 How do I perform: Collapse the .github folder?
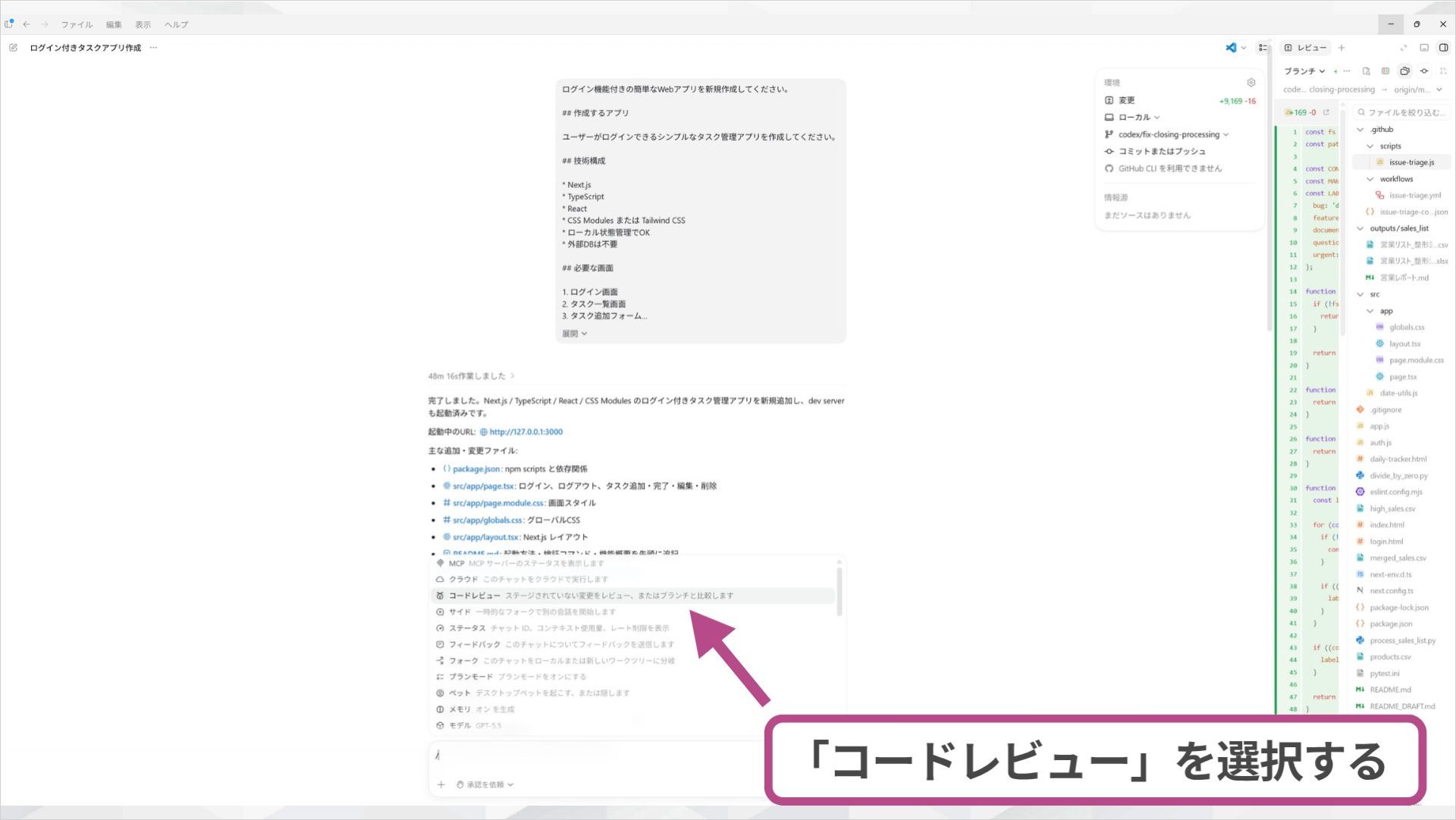pos(1400,130)
